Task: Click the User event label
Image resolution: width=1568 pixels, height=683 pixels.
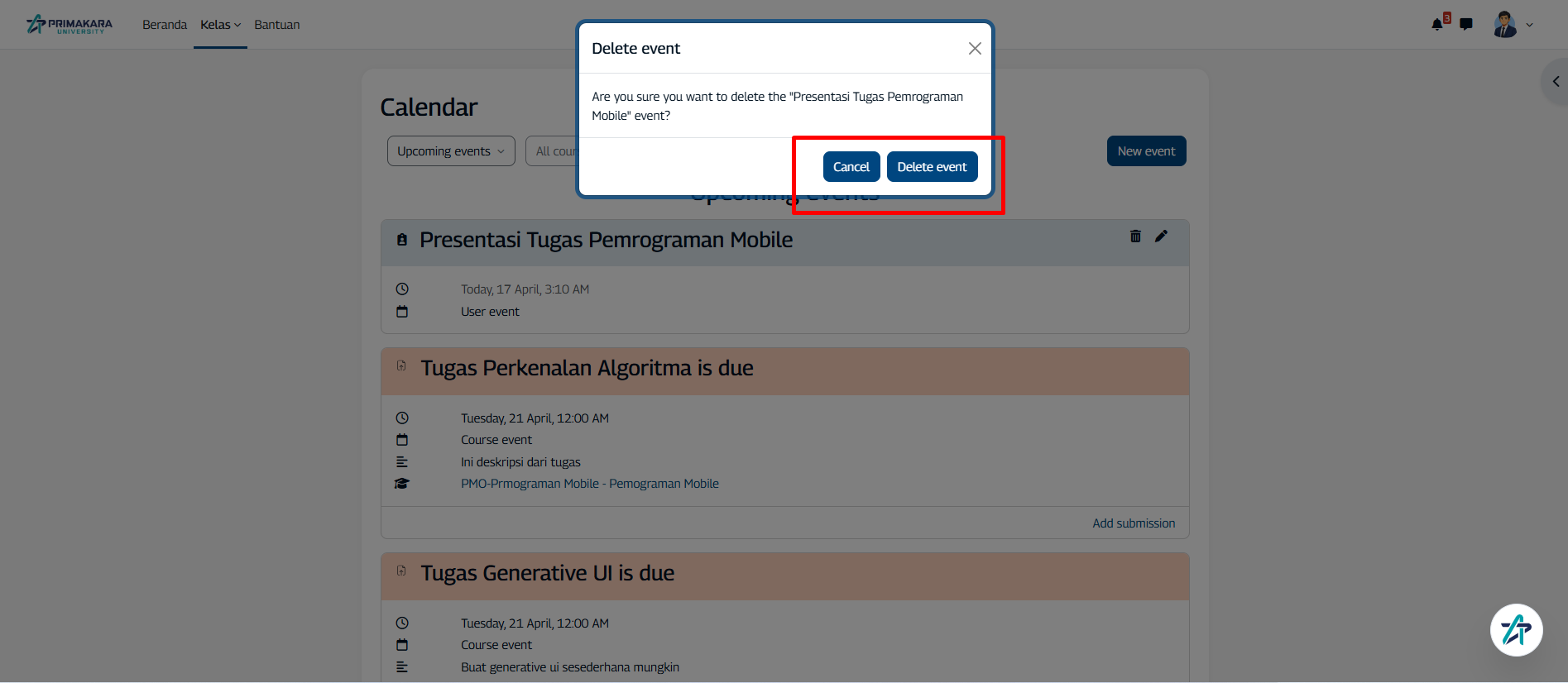Action: (490, 312)
